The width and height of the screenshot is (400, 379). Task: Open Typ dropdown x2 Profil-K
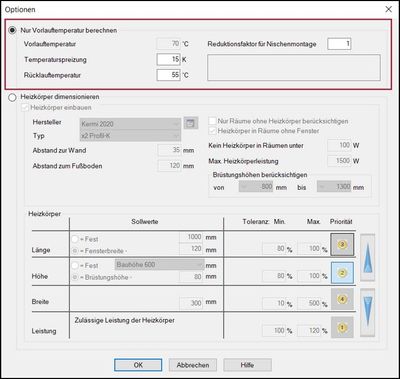[130, 135]
